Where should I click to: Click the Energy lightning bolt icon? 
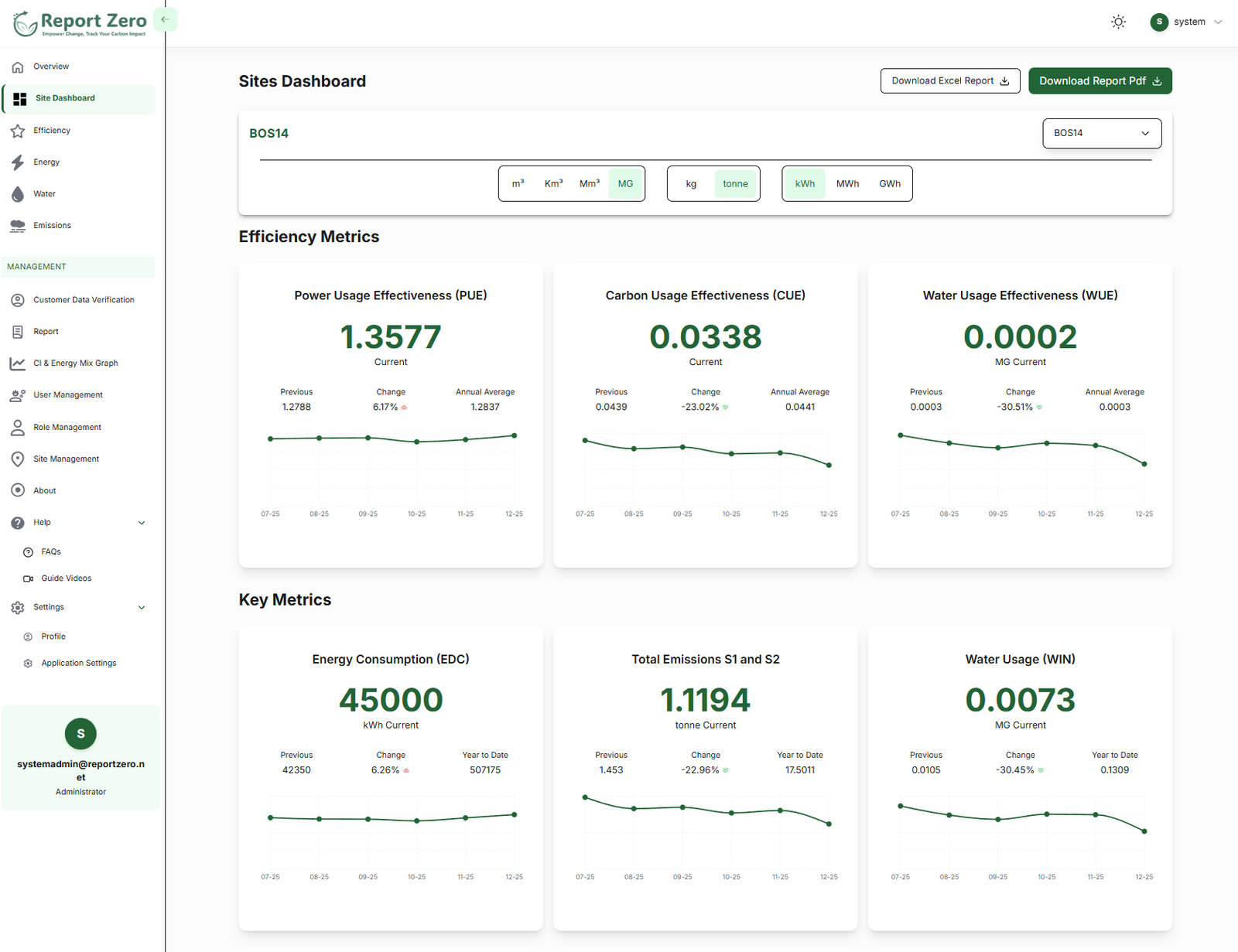pos(18,162)
